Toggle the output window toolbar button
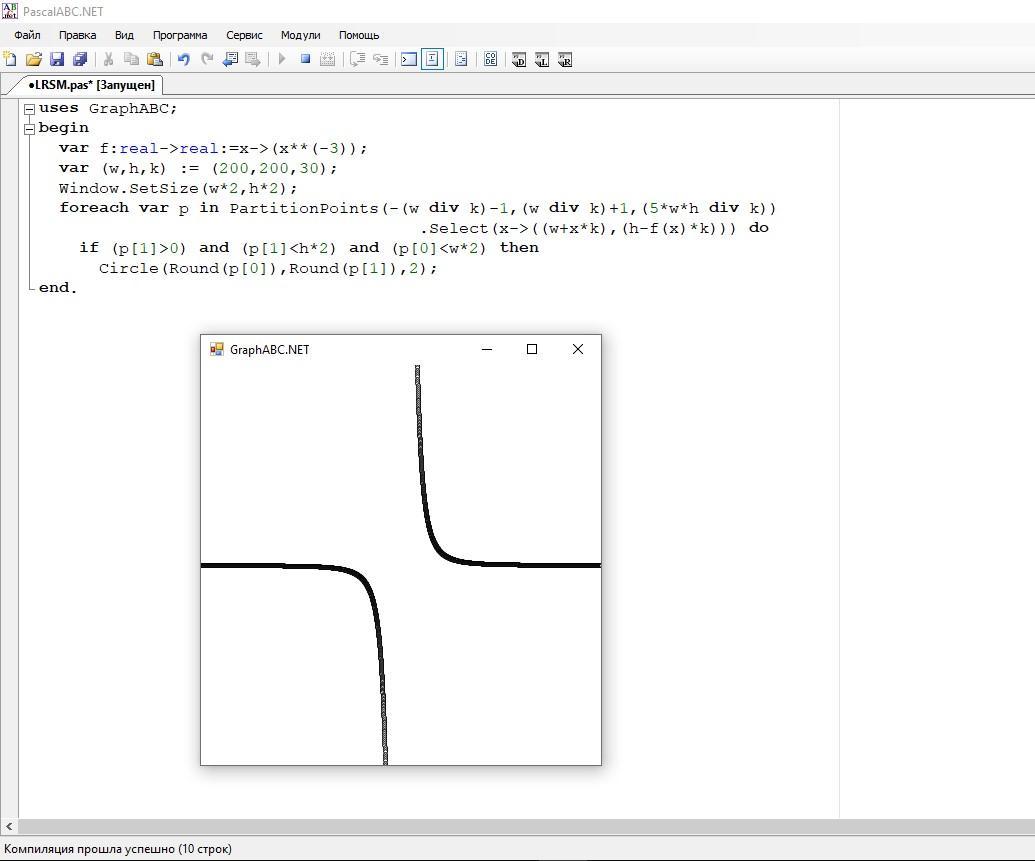 pos(409,60)
